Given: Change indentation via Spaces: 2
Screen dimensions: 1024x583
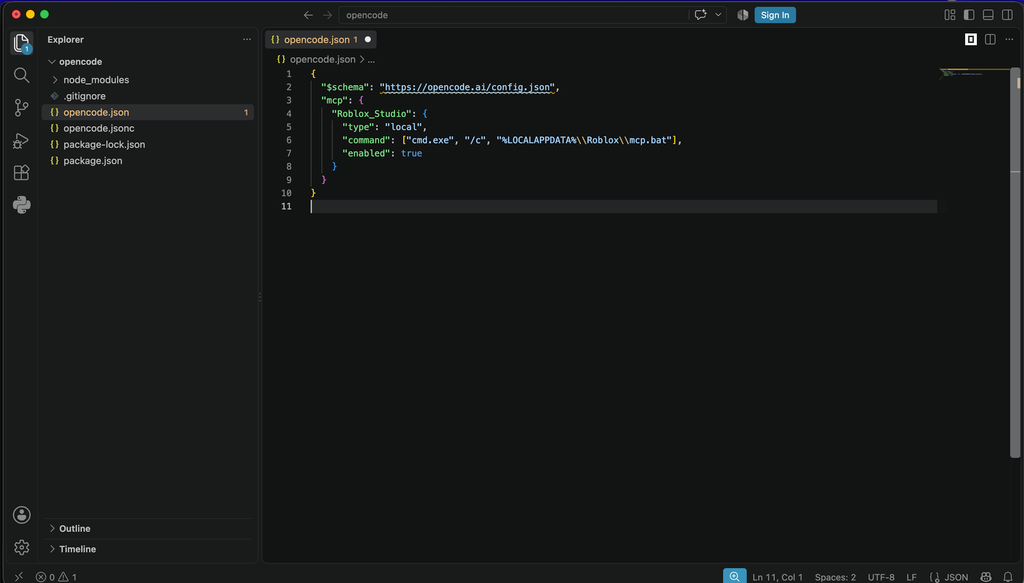Looking at the screenshot, I should (x=835, y=577).
